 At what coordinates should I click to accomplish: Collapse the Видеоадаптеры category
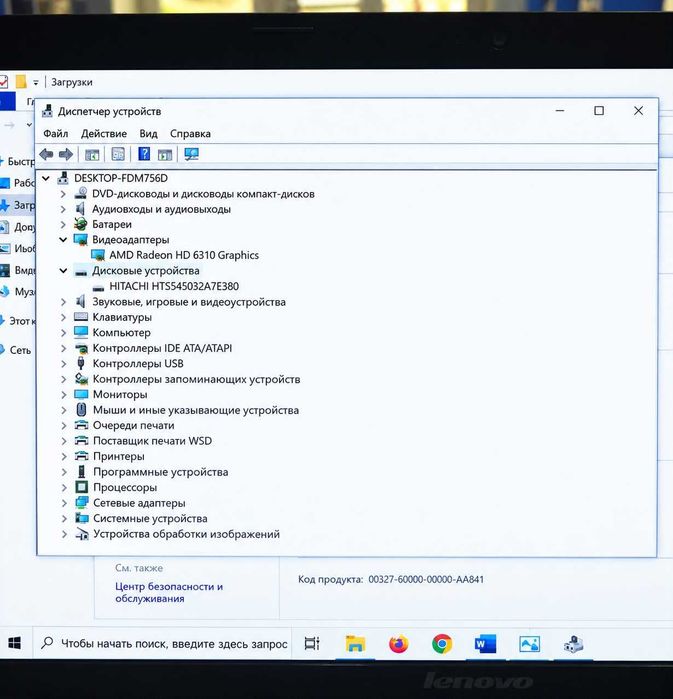tap(63, 240)
